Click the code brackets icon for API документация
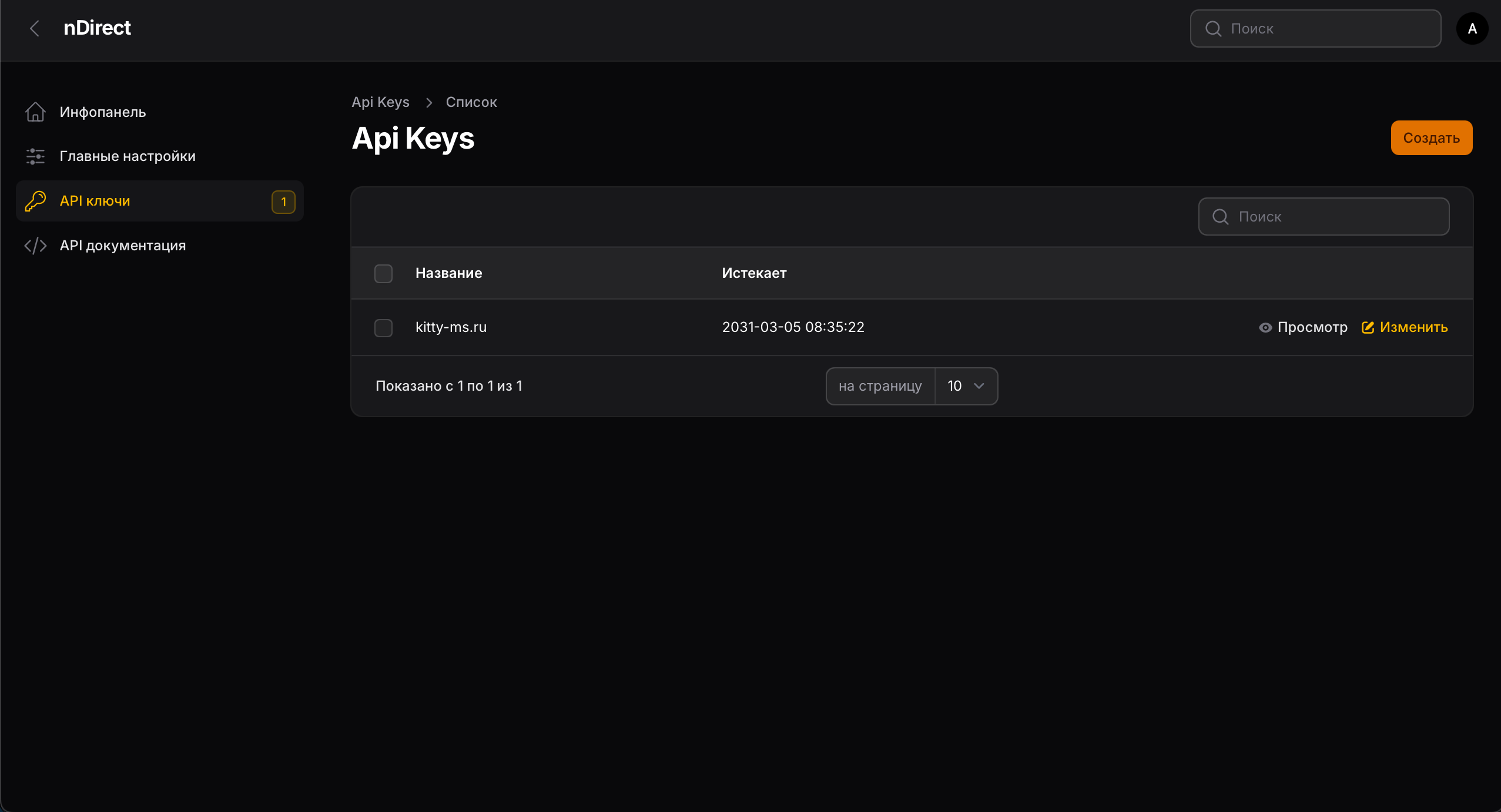This screenshot has height=812, width=1501. [35, 246]
